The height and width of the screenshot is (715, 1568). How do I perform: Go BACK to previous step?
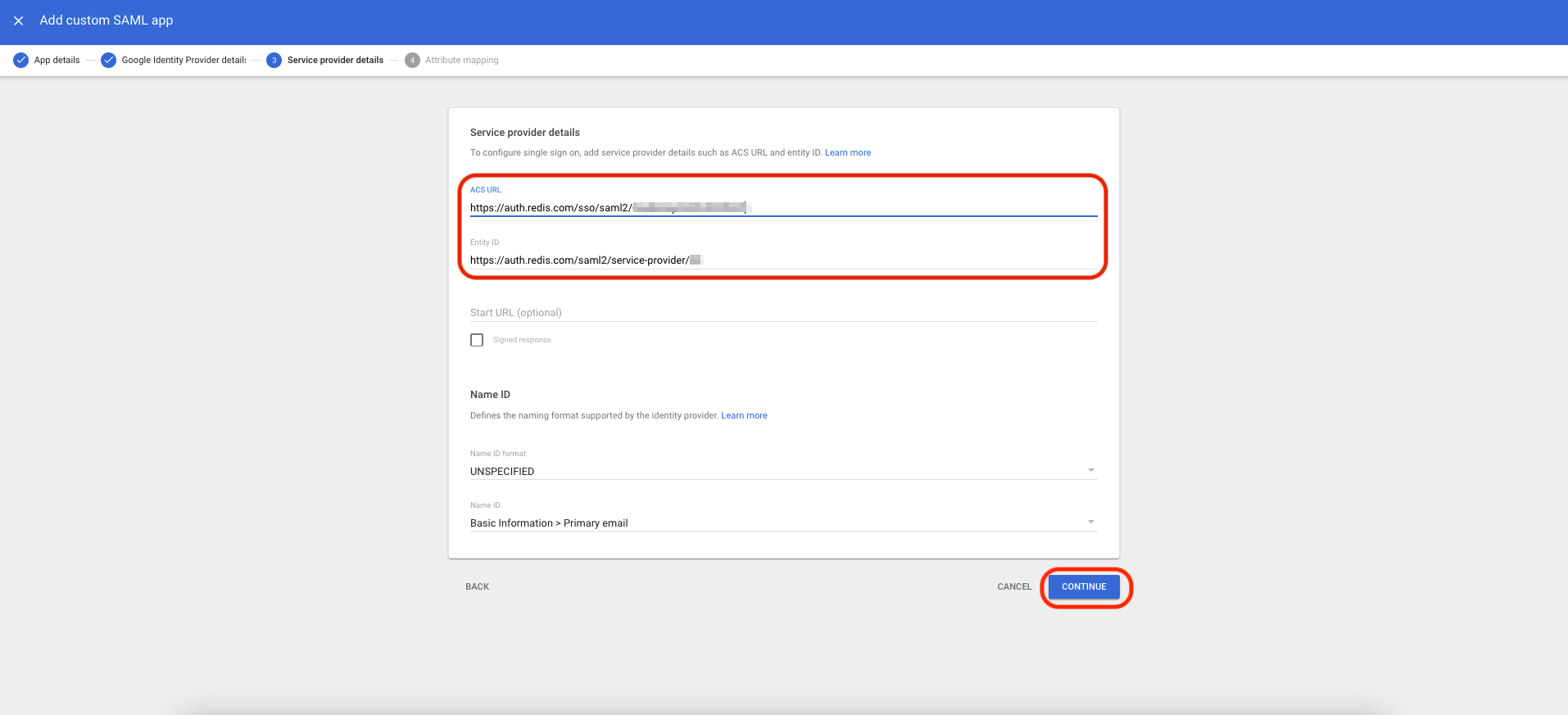pyautogui.click(x=477, y=586)
